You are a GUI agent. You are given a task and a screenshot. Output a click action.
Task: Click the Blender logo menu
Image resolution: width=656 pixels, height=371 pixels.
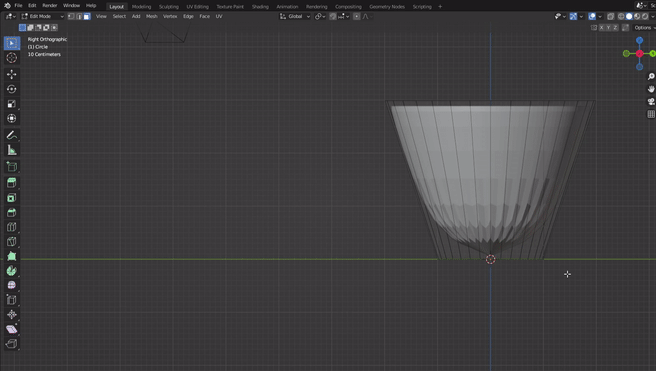click(7, 6)
